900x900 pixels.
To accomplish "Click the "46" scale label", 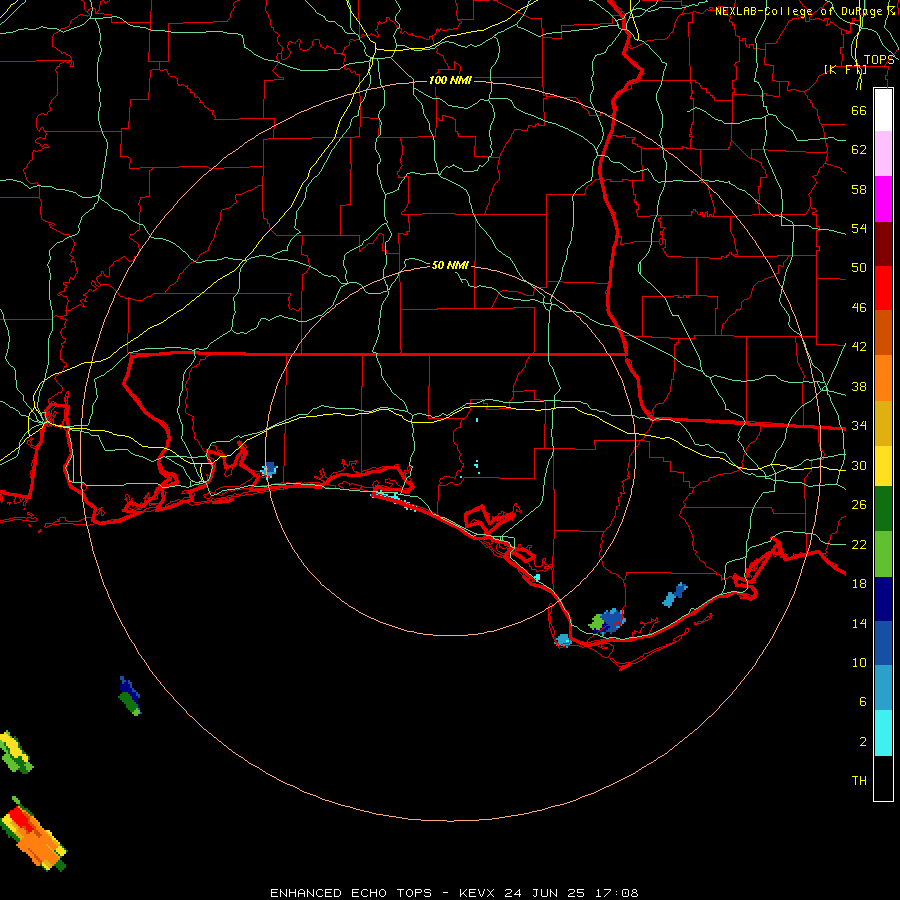I will tap(859, 308).
